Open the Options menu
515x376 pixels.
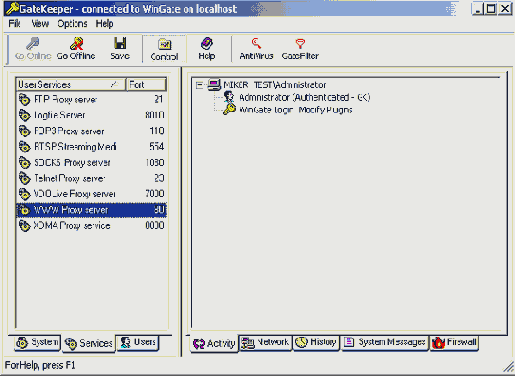(72, 24)
